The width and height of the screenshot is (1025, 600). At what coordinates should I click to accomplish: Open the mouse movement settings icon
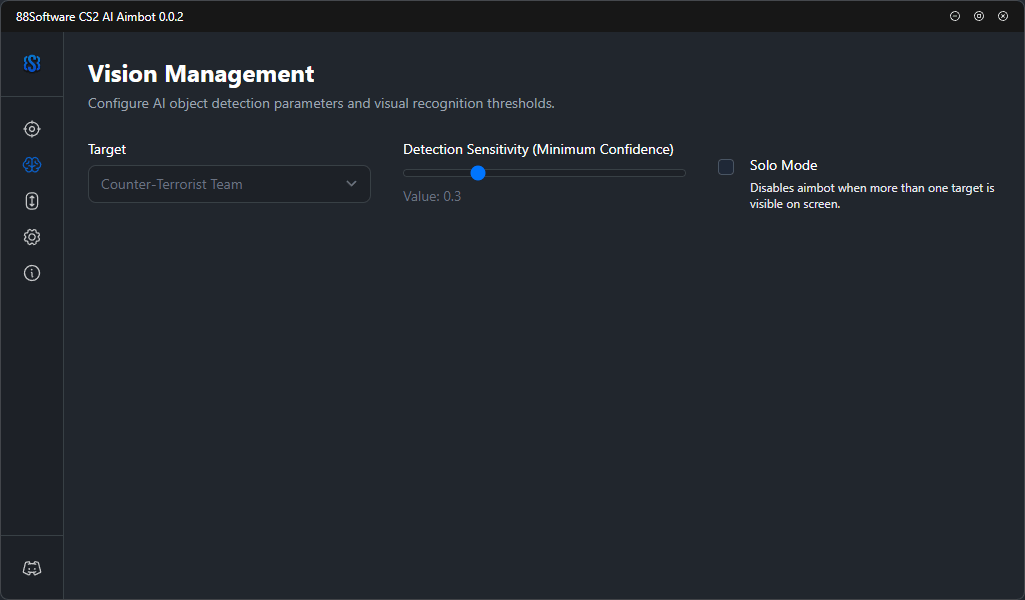tap(32, 201)
